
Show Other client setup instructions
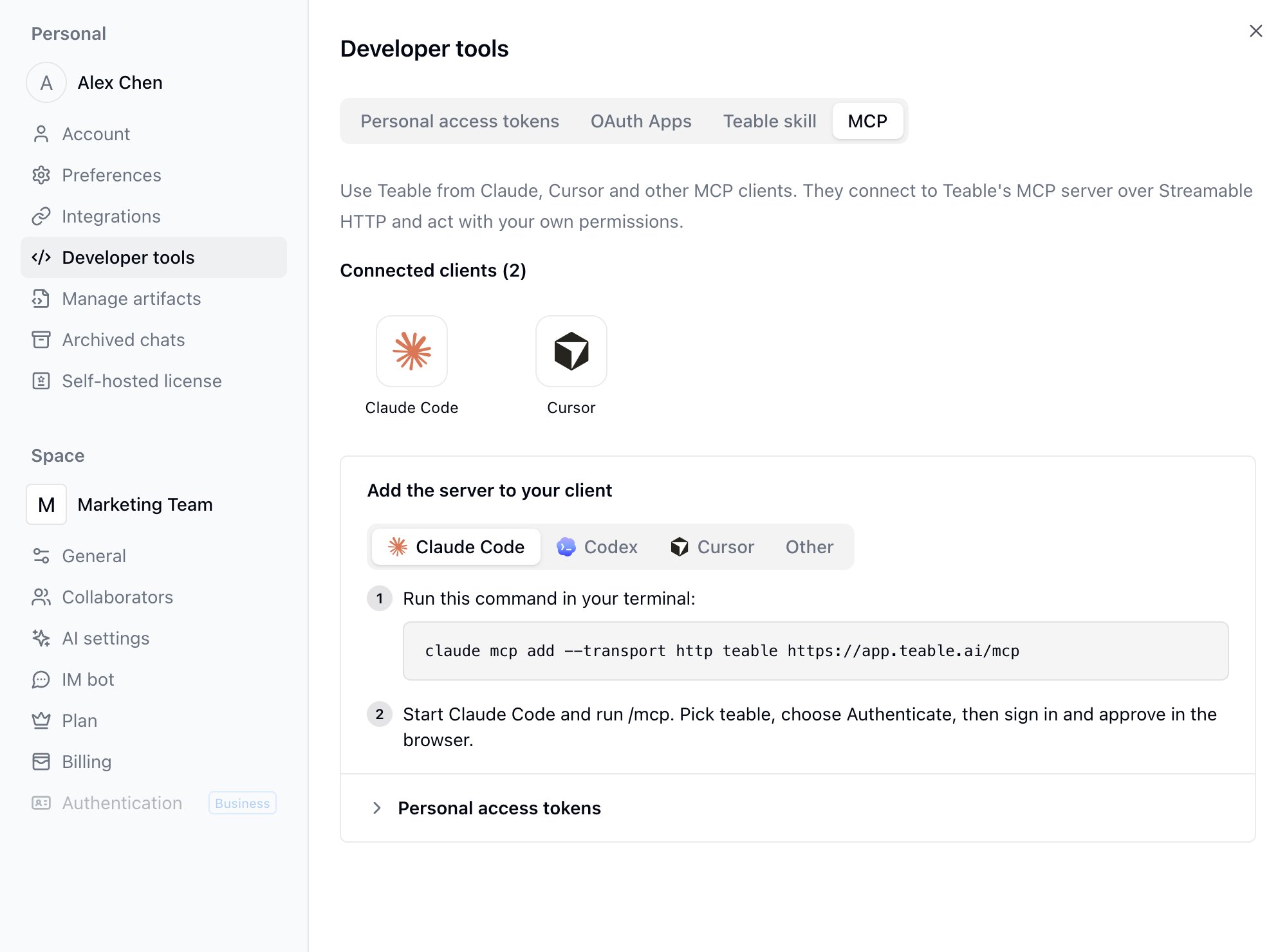coord(810,547)
